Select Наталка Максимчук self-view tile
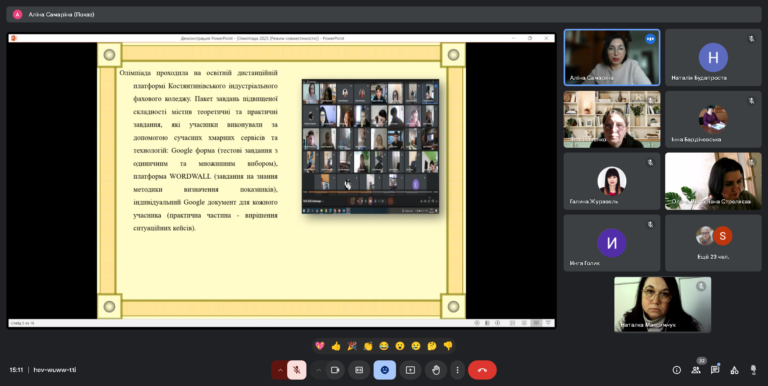 point(663,304)
